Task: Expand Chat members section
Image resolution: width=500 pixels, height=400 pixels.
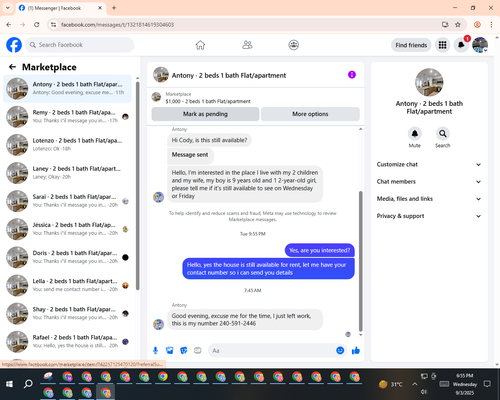Action: pos(429,182)
